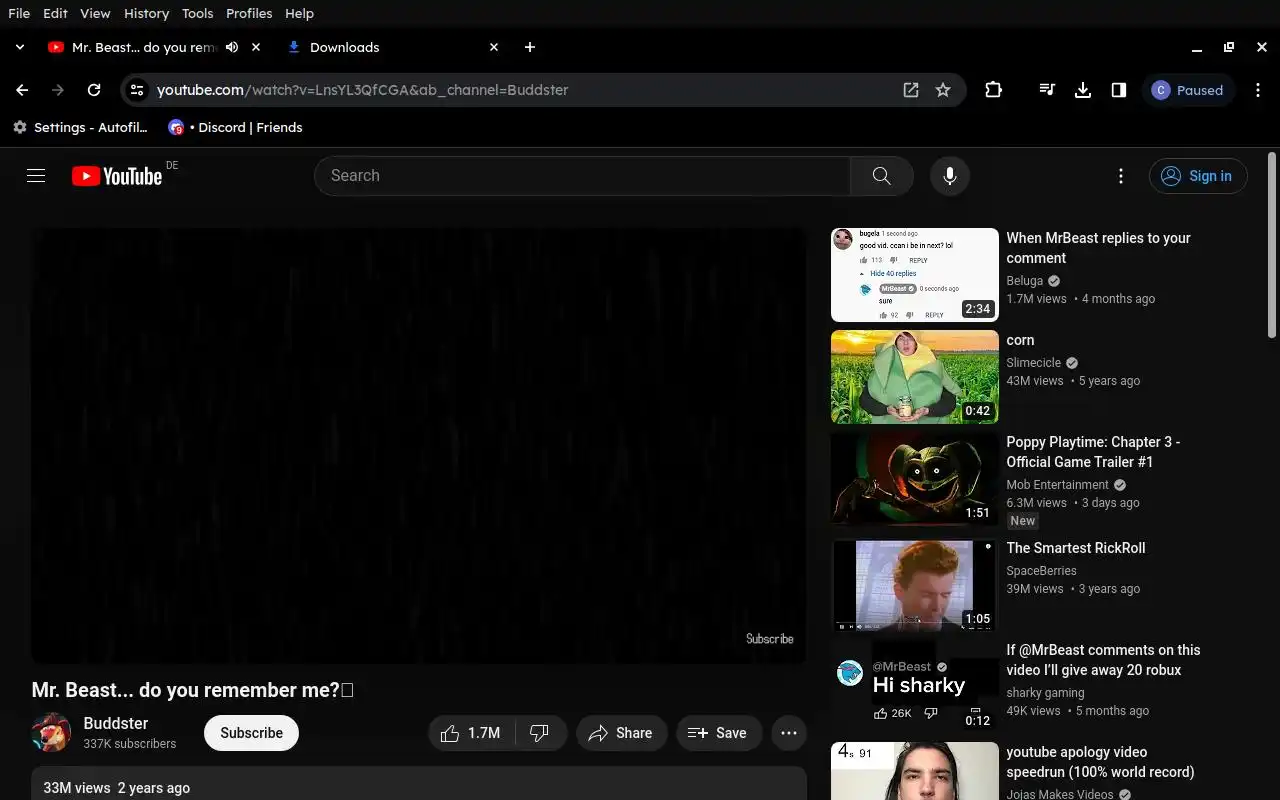The width and height of the screenshot is (1280, 800).
Task: Open the 'corn' video thumbnail
Action: pos(914,377)
